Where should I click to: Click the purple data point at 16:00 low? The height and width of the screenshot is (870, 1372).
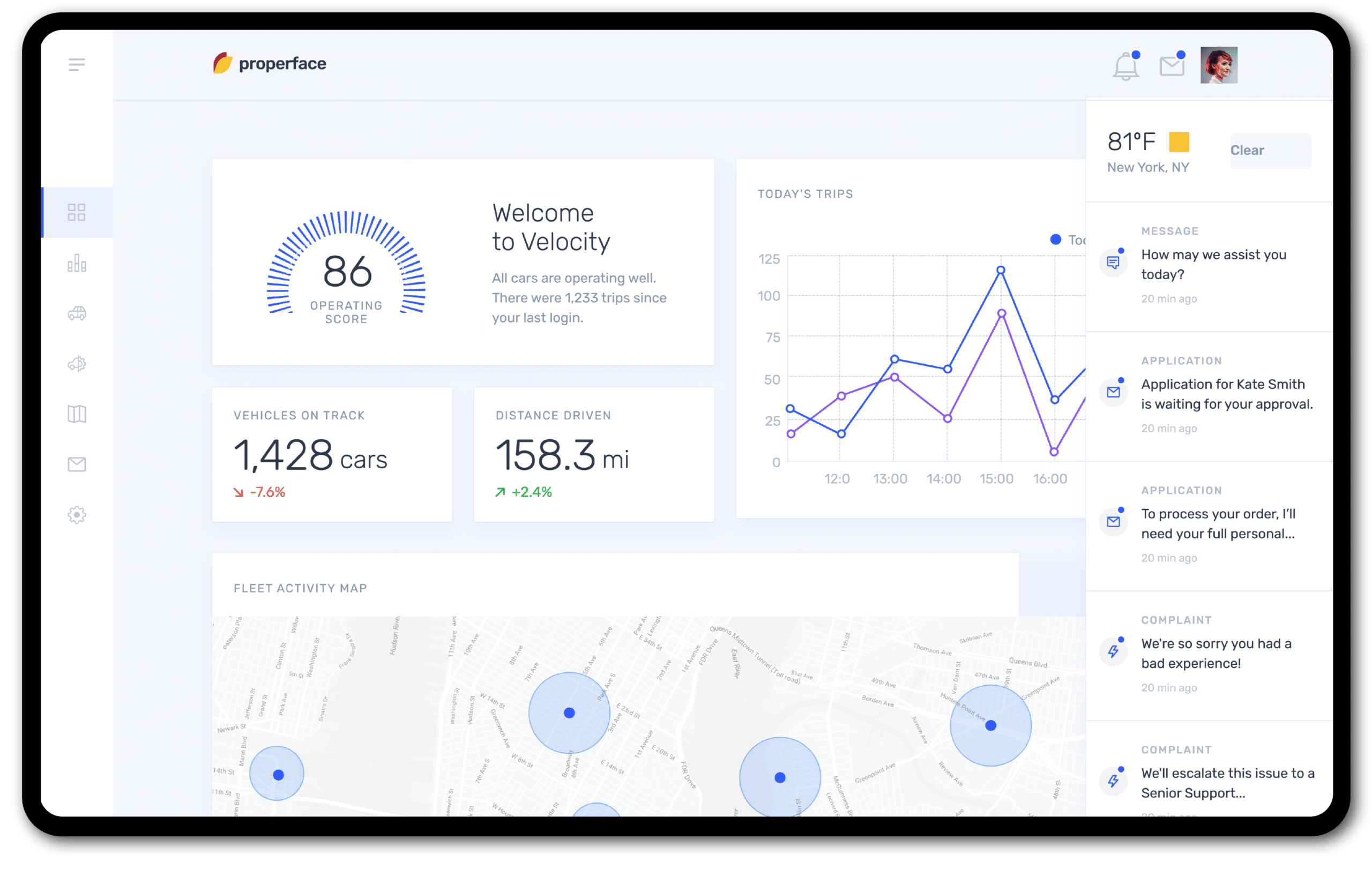[x=1054, y=452]
